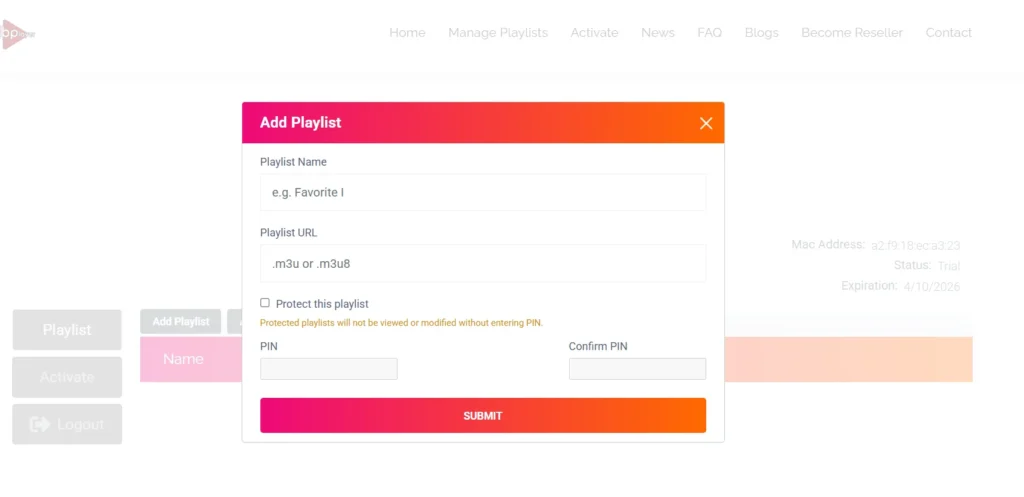Tick the Protect this playlist checkbox

coord(264,303)
